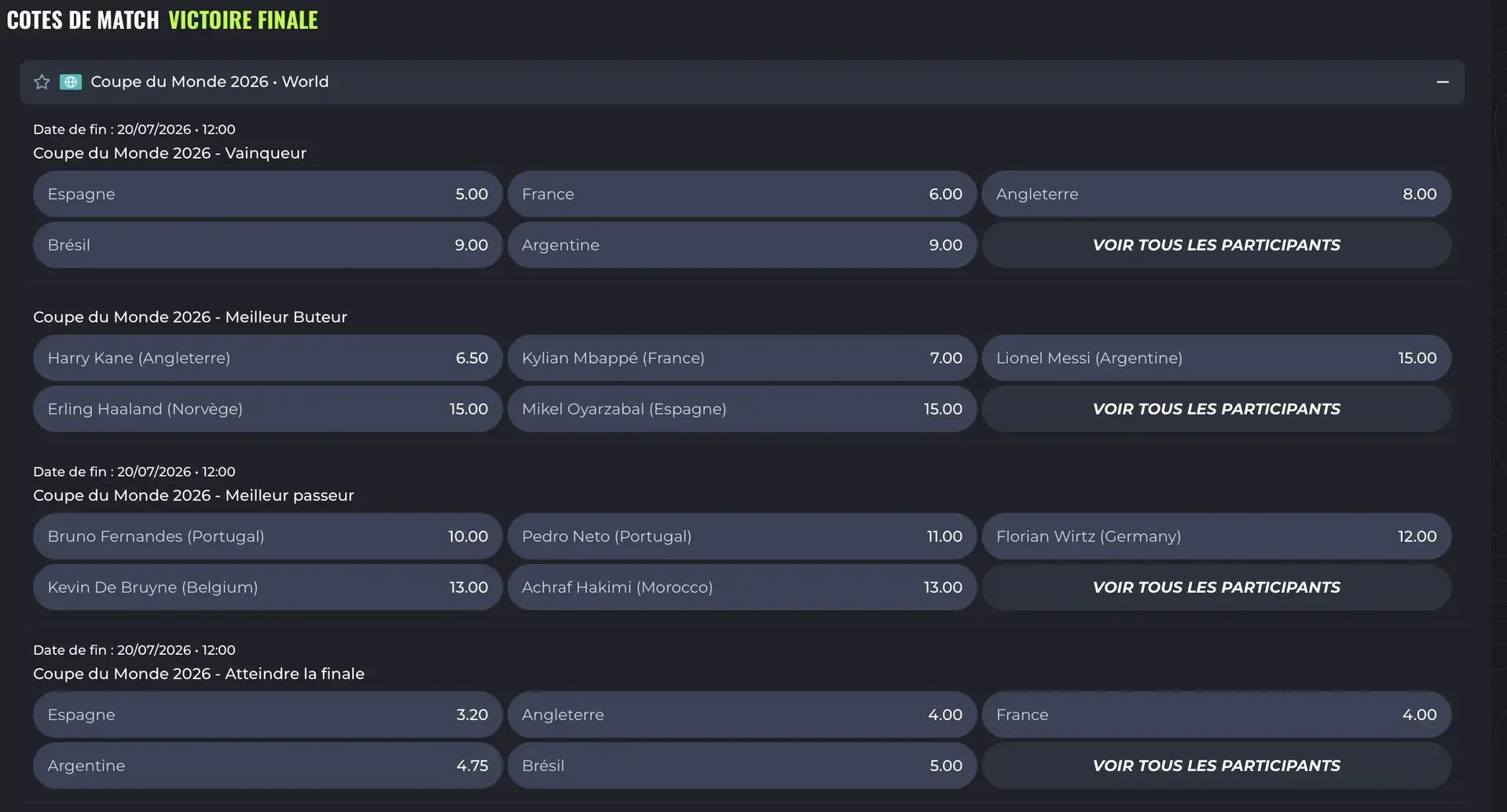Click 'Coupe du Monde 2026 - Meilleur Buteur' label
1507x812 pixels.
pos(190,317)
